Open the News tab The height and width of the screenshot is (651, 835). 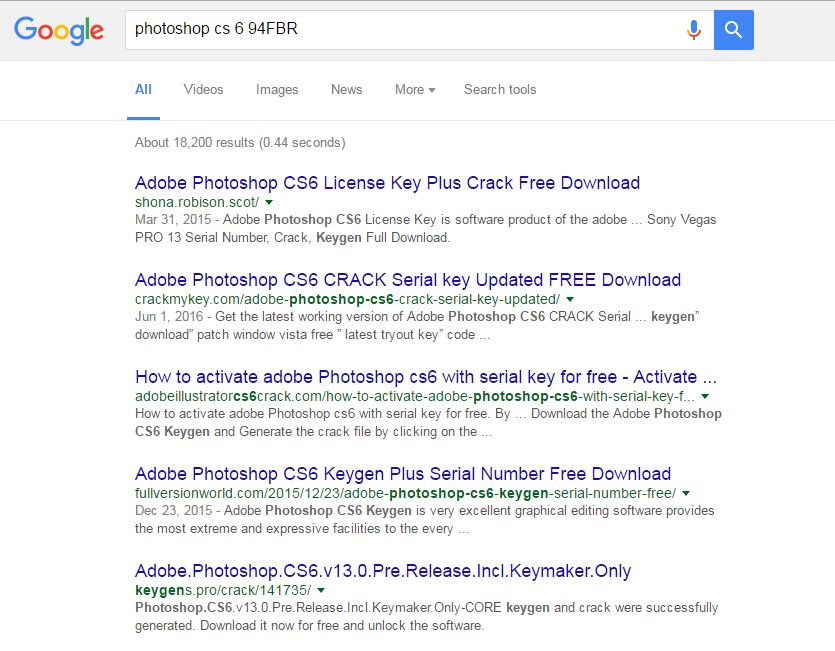point(347,89)
